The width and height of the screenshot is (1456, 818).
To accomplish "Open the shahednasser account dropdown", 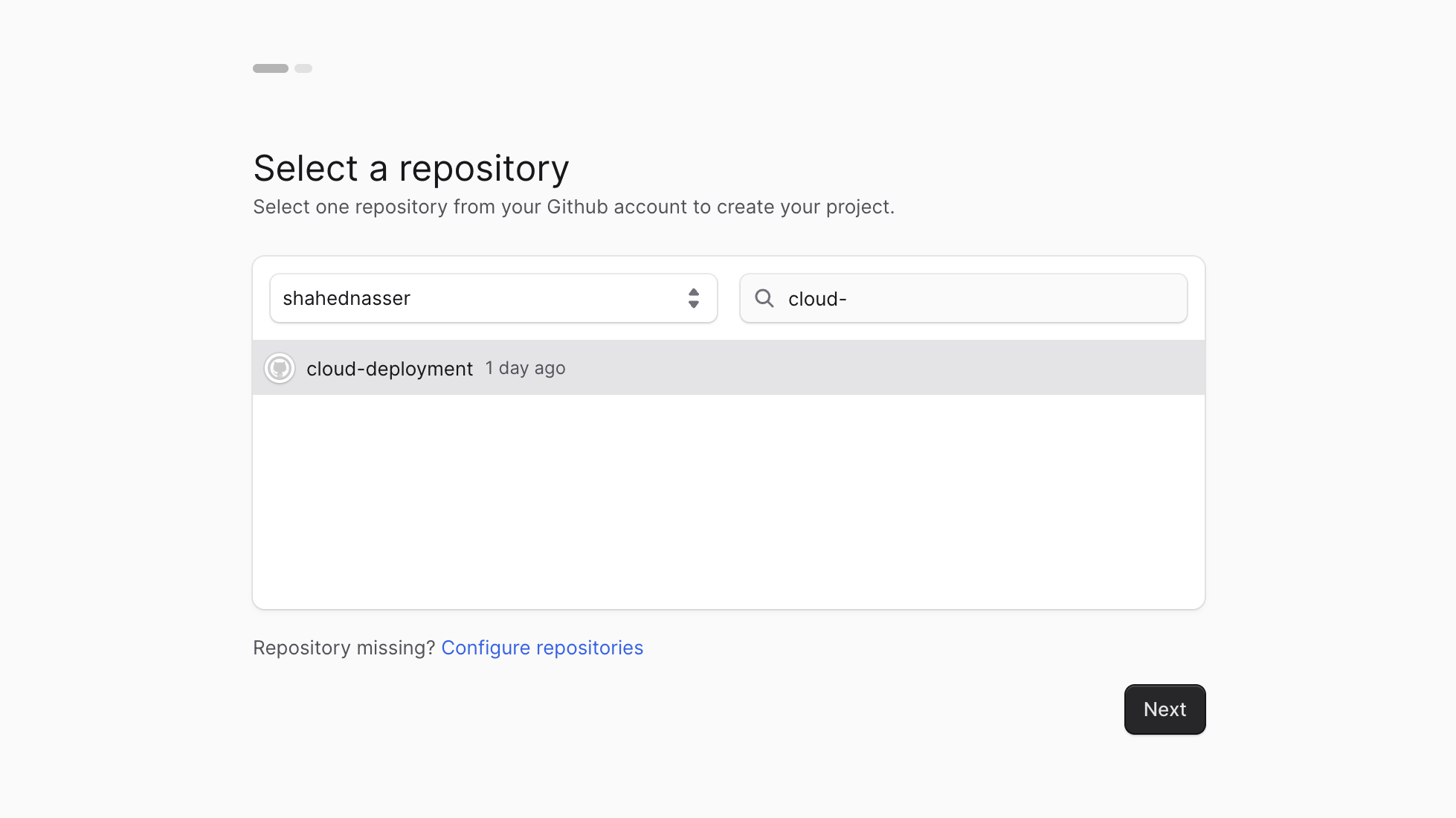I will click(493, 298).
